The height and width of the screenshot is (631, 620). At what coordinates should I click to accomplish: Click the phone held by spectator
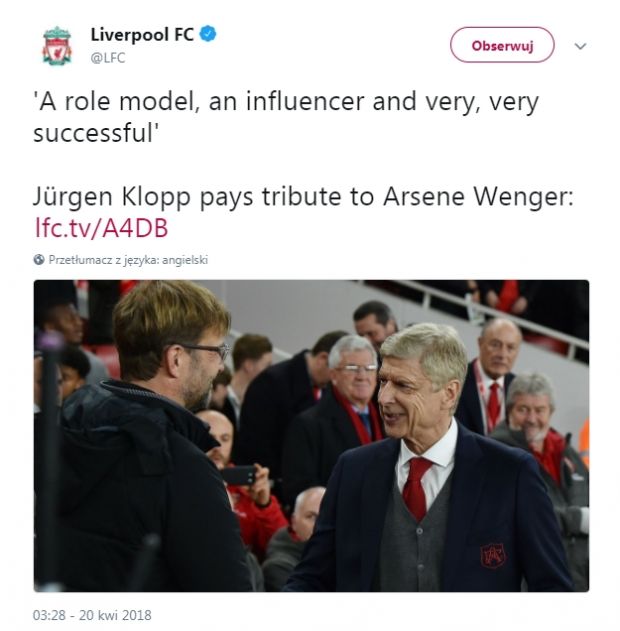click(238, 475)
